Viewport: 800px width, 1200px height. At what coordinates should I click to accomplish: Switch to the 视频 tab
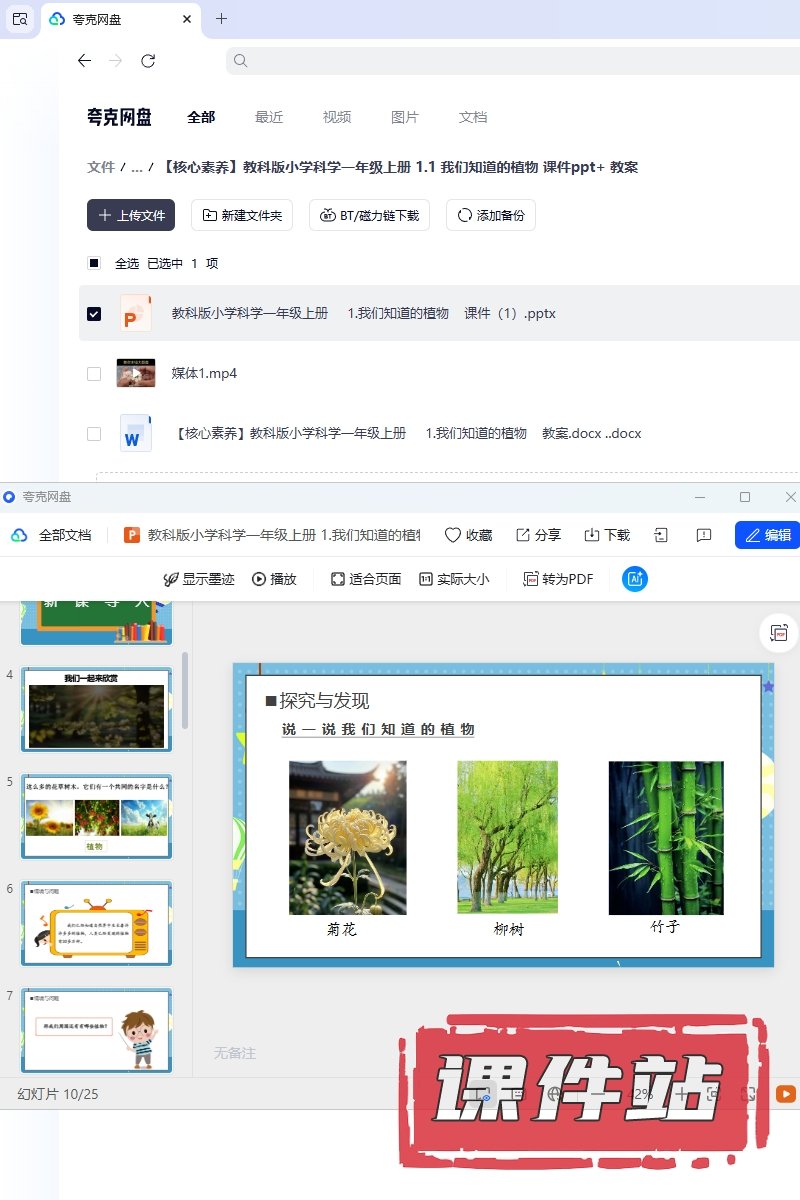(x=337, y=117)
